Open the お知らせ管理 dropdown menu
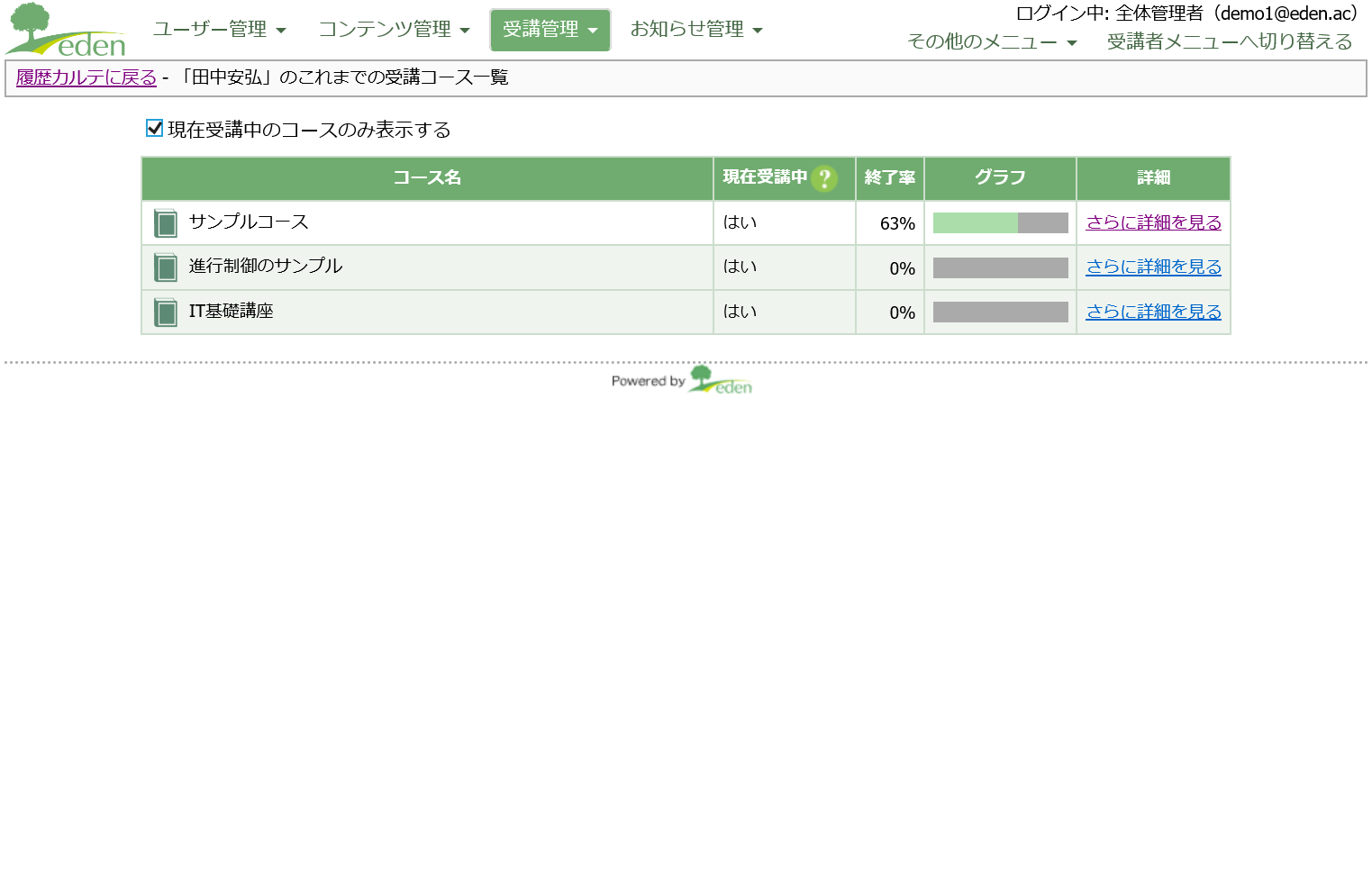Screen dimensions: 1372x869 click(696, 30)
